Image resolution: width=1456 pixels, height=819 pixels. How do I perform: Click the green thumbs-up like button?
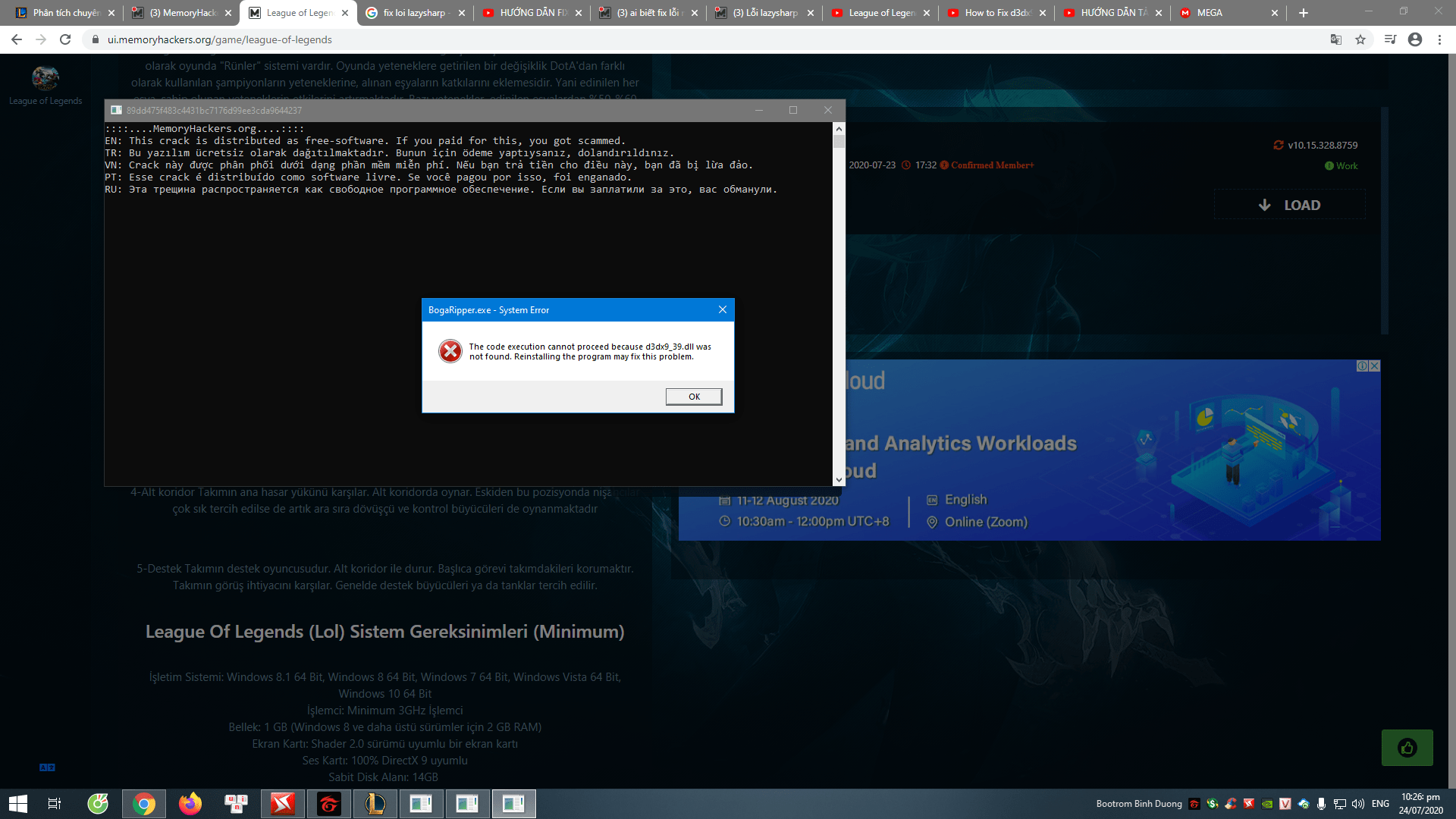[x=1407, y=748]
